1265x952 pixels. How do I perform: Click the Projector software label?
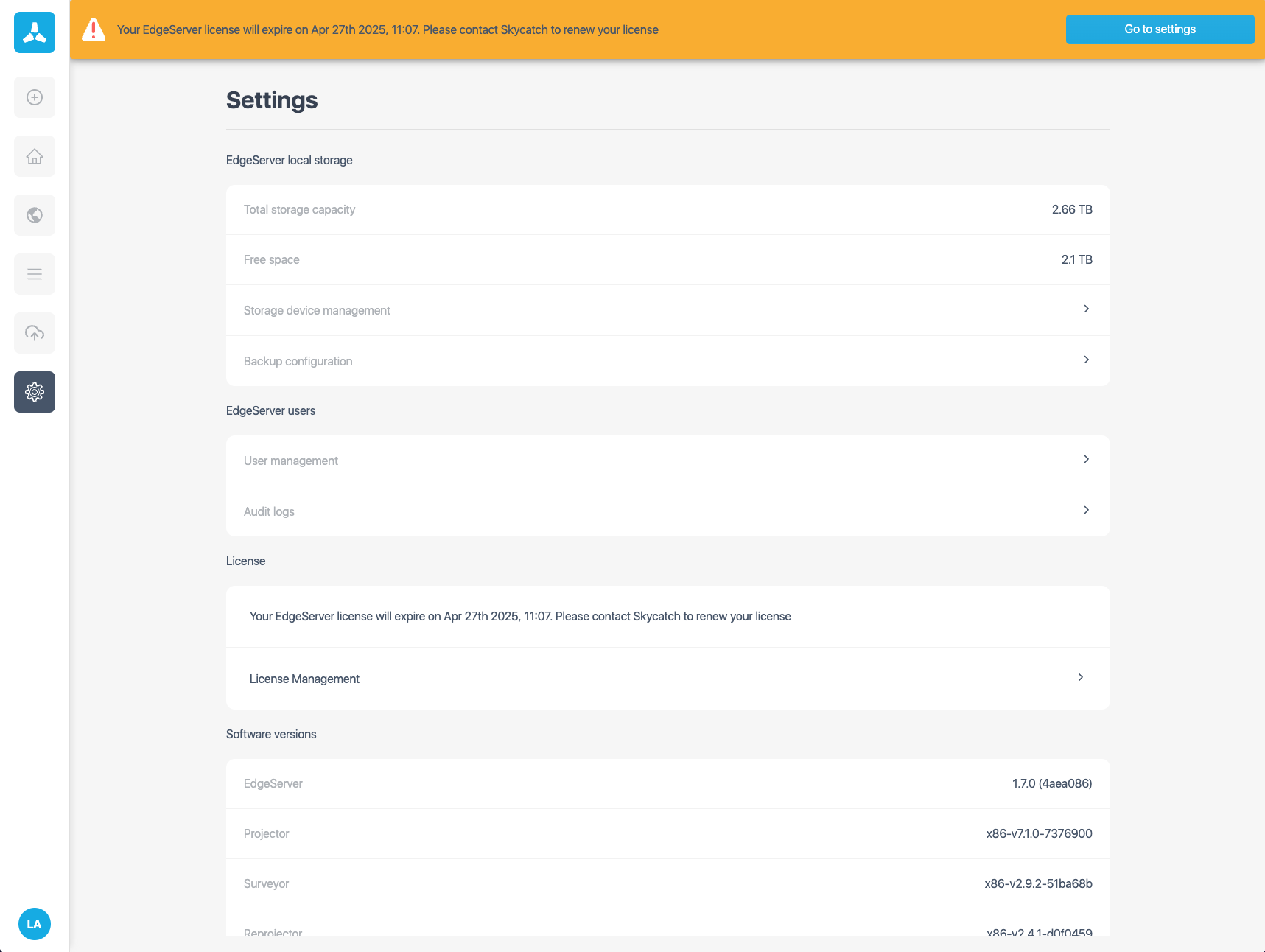(x=266, y=833)
